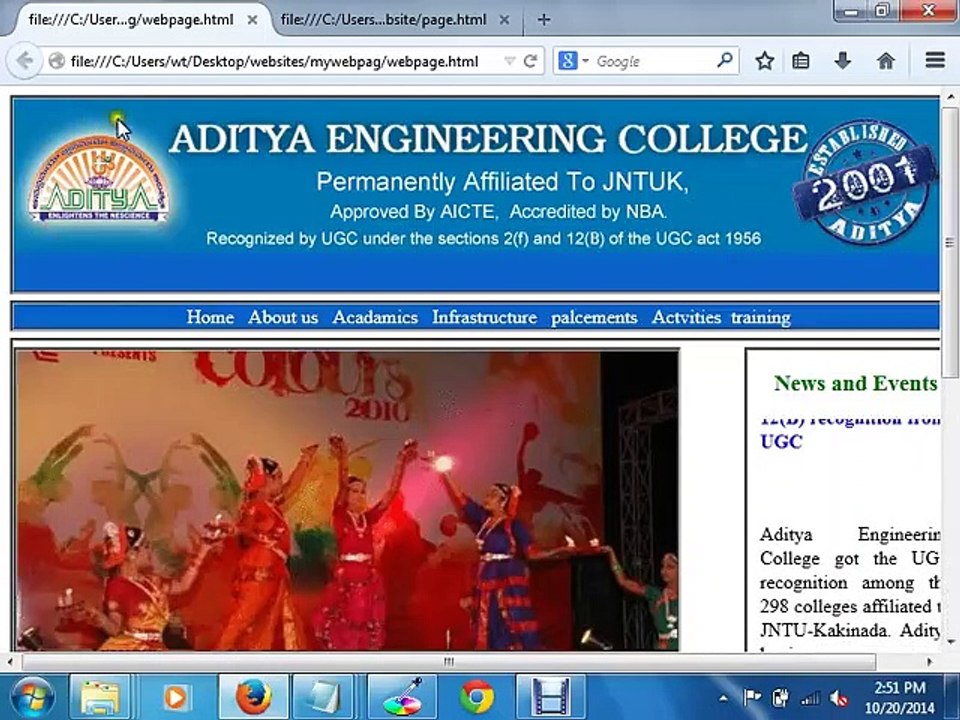
Task: Click the Colours 2010 dance photo
Action: (347, 500)
